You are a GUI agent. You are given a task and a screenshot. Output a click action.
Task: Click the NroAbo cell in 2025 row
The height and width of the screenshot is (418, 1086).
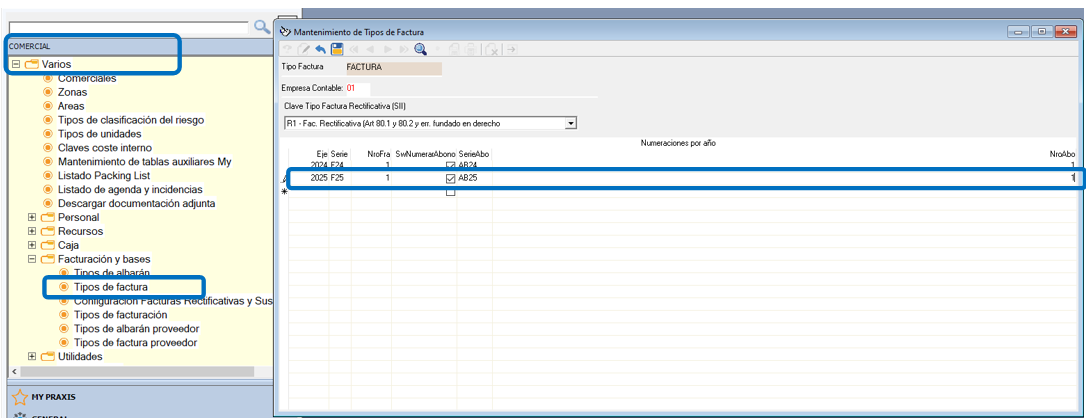[x=783, y=179]
